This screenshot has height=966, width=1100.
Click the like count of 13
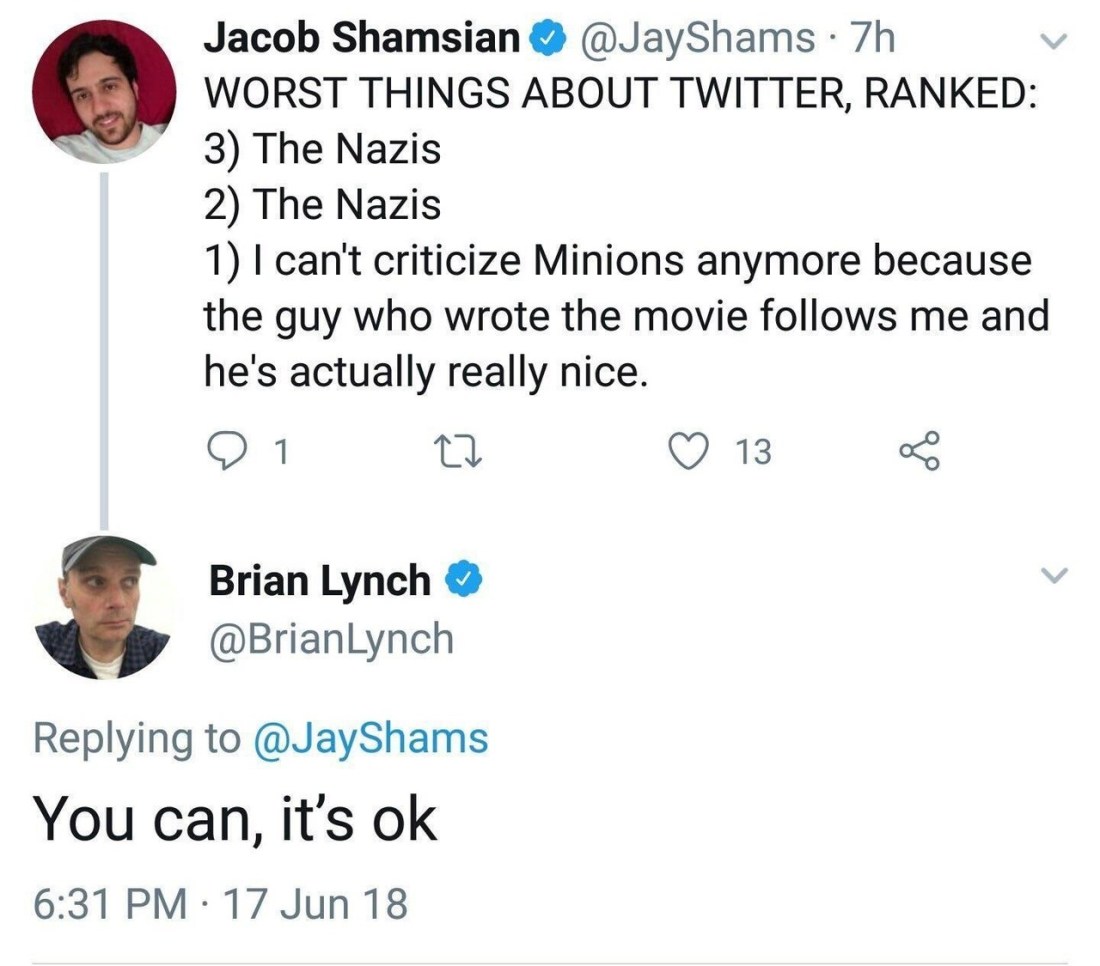click(753, 453)
